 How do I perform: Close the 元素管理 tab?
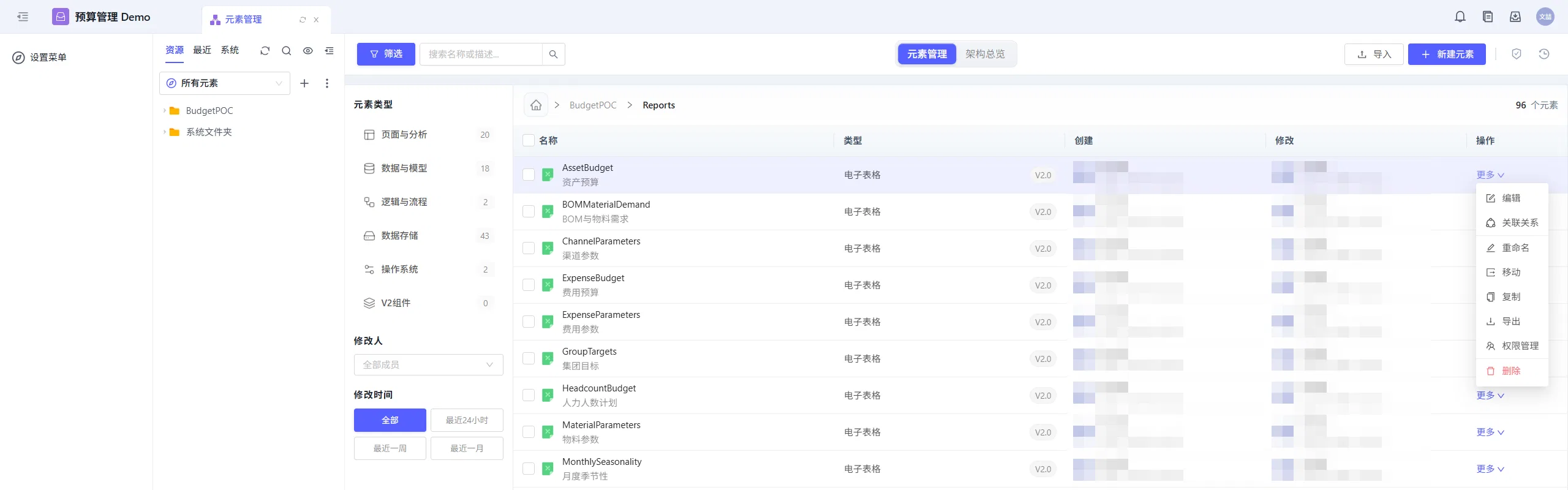pyautogui.click(x=316, y=20)
